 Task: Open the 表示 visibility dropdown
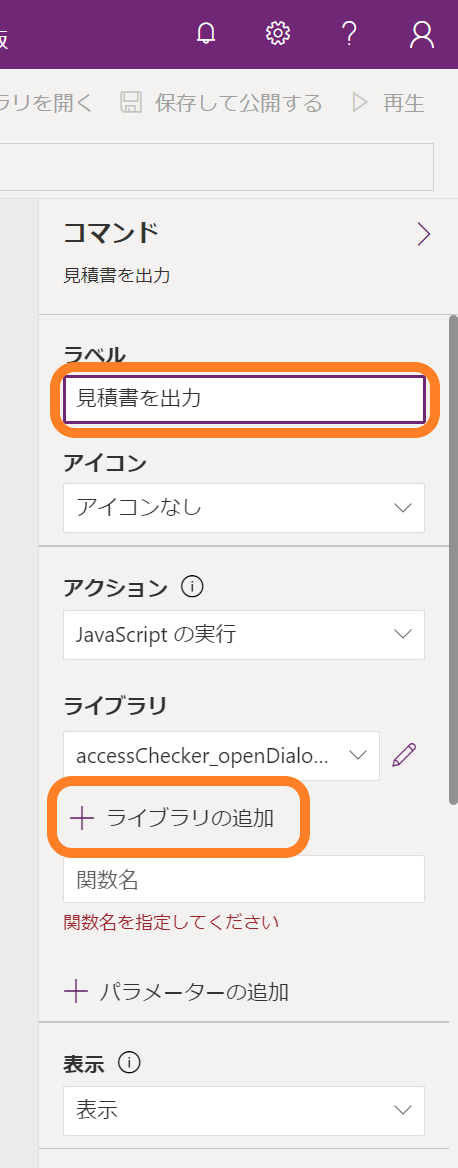point(244,1110)
